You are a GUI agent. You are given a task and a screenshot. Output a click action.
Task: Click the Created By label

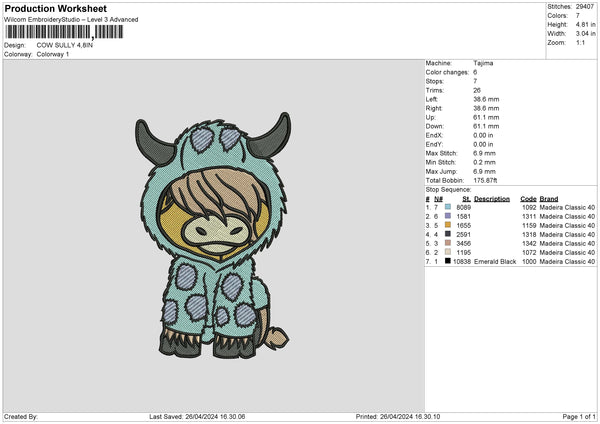(21, 416)
